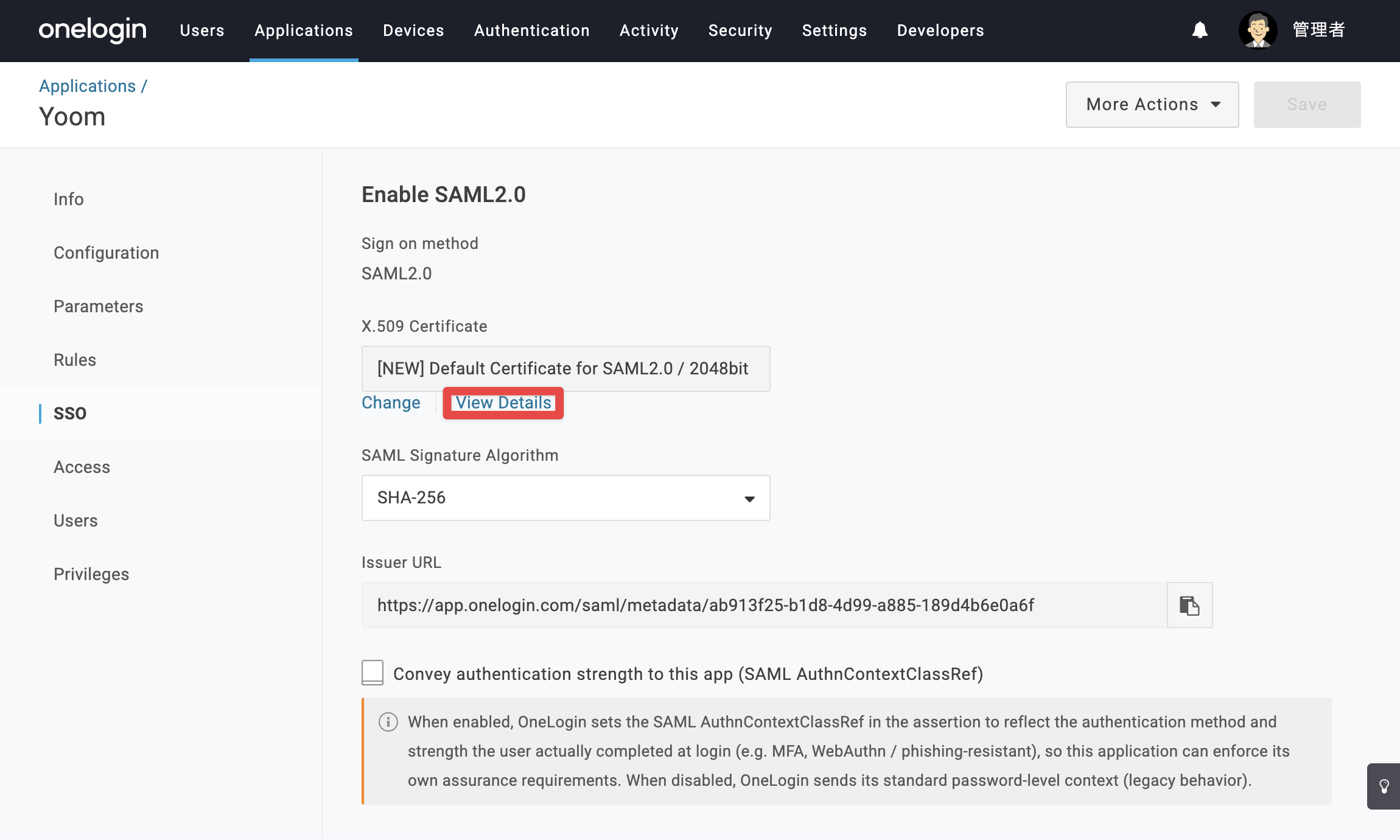Switch to the Access sidebar tab

point(82,467)
